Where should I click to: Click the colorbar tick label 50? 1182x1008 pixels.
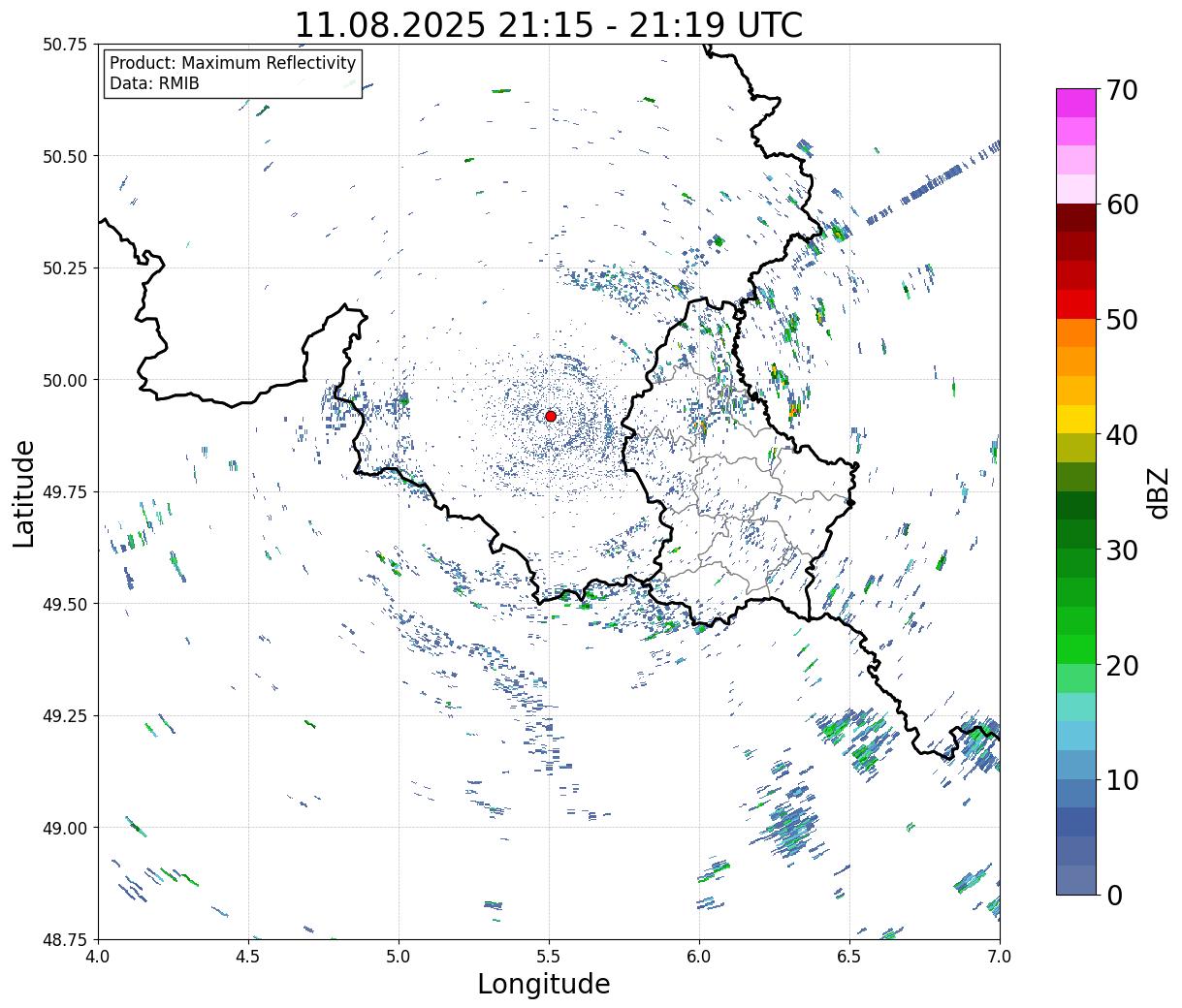[x=1121, y=320]
